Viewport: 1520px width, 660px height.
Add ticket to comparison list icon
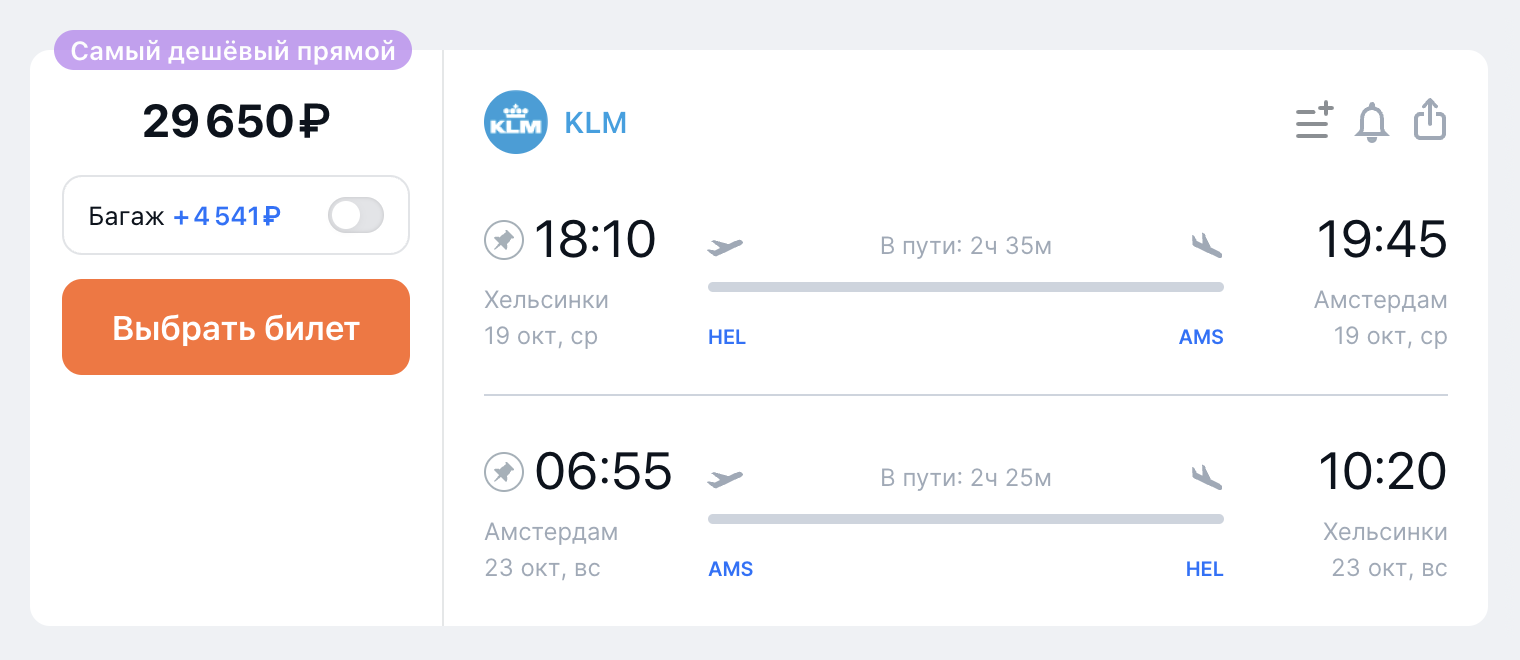[x=1315, y=121]
